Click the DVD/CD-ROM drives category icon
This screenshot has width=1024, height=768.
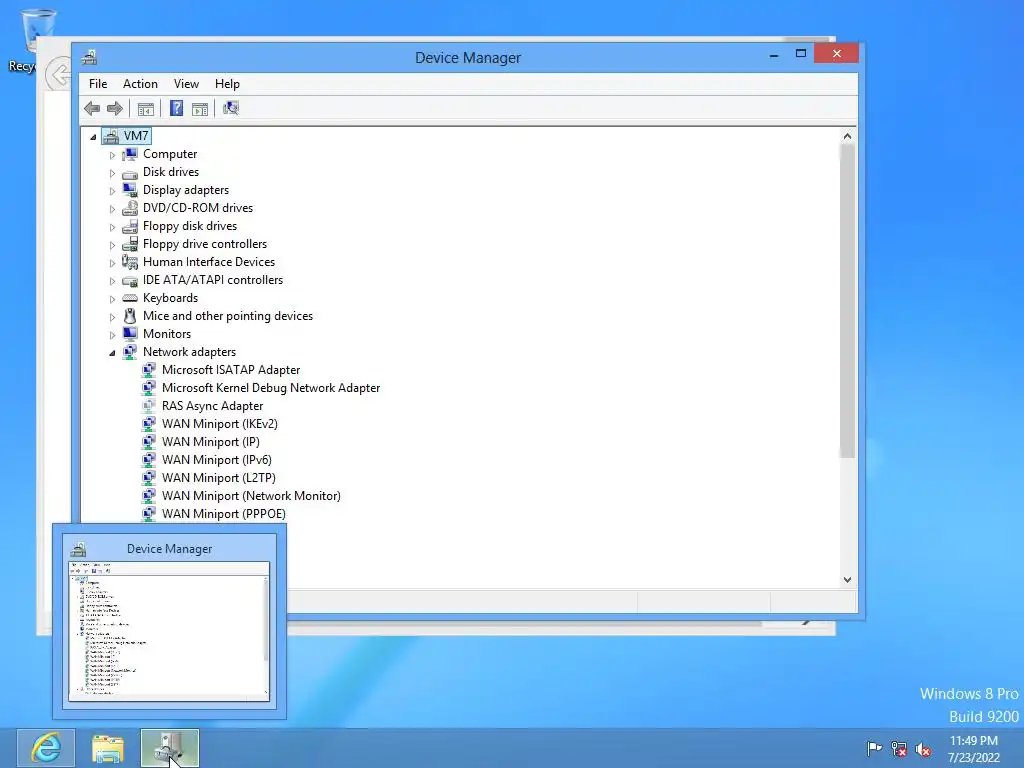(x=130, y=208)
